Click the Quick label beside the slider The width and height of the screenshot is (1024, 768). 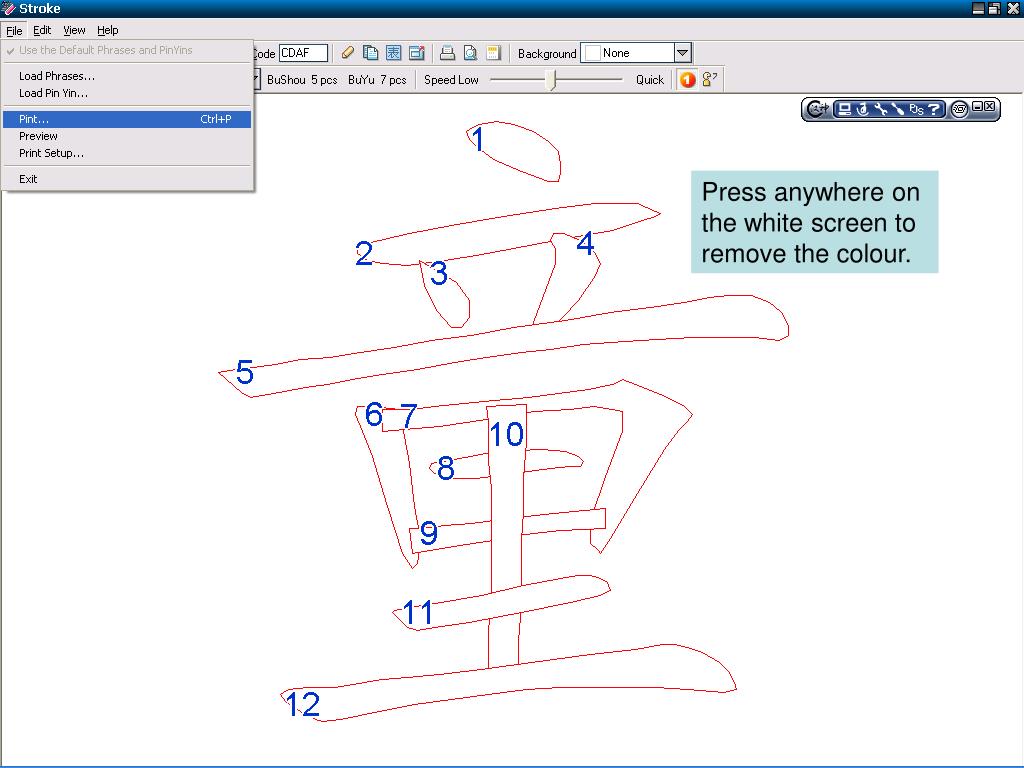(x=650, y=80)
